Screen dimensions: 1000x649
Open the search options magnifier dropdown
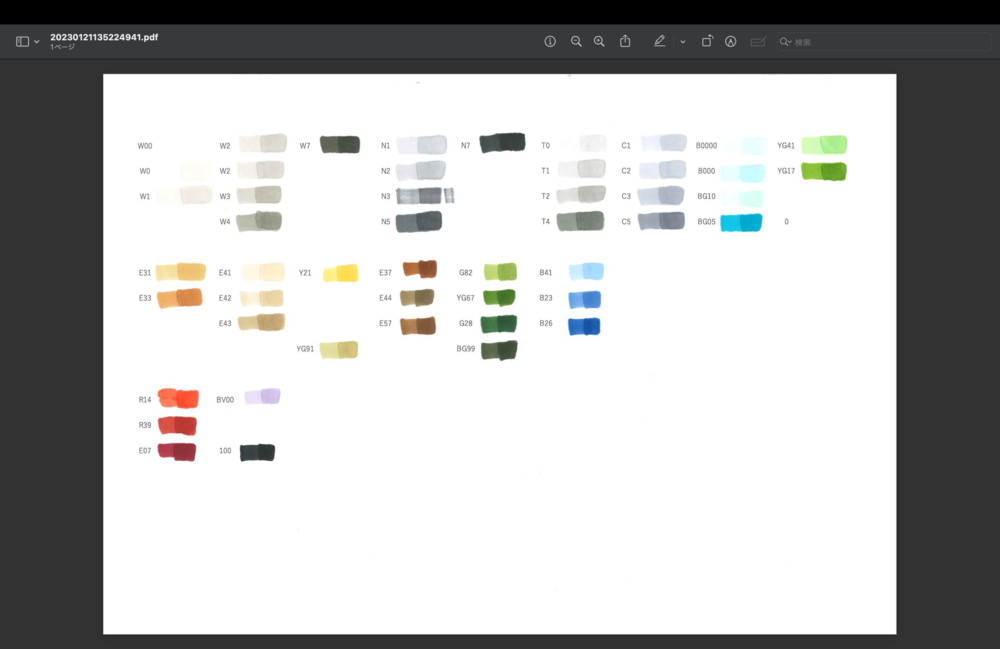(785, 42)
